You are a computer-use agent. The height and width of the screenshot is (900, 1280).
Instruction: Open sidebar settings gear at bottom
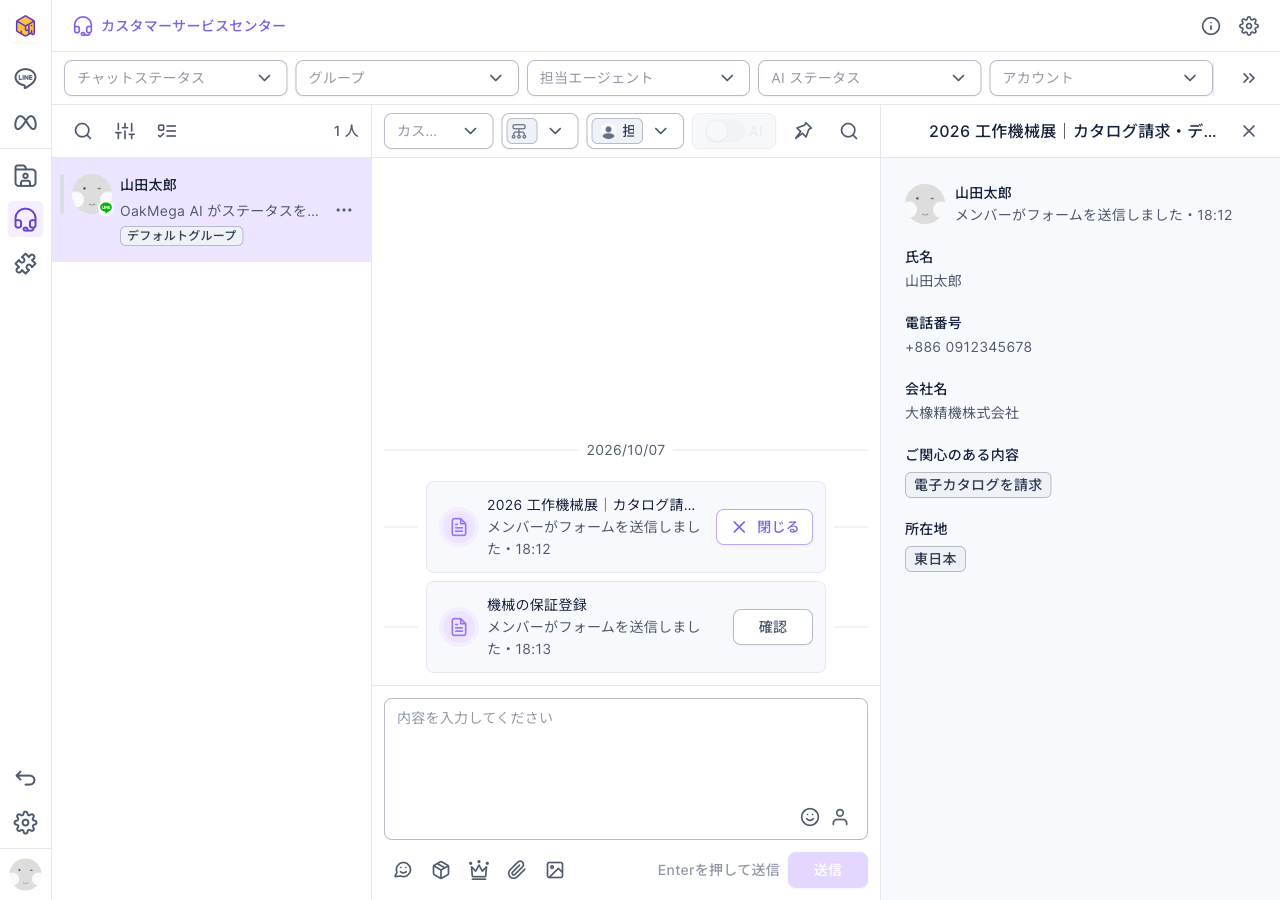click(25, 822)
